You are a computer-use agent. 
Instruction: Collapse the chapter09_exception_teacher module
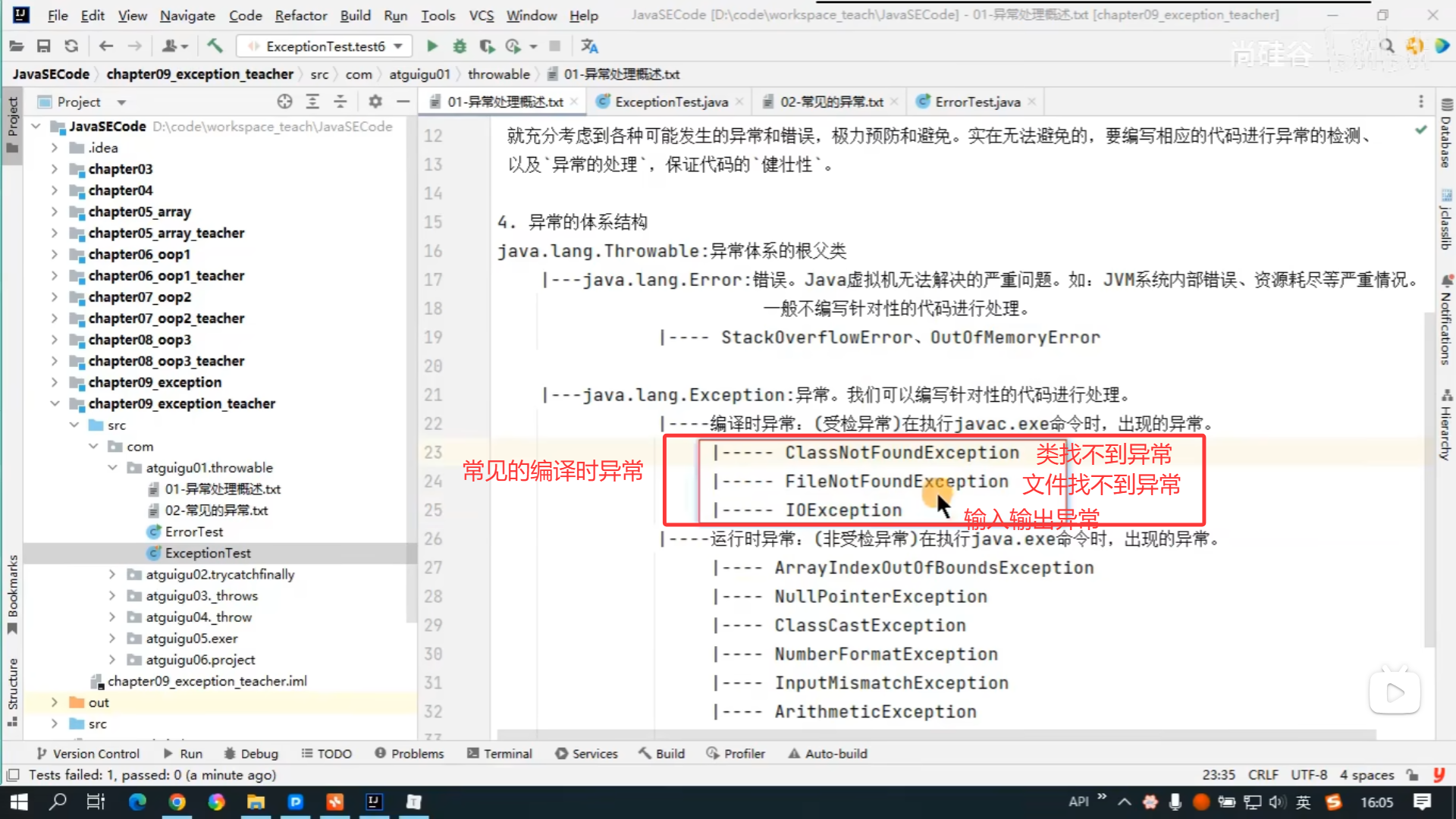[55, 403]
